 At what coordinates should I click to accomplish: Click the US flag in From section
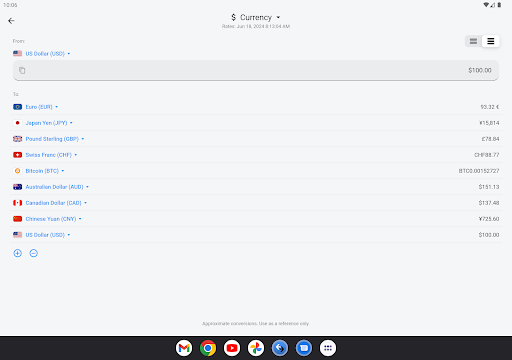coord(17,54)
